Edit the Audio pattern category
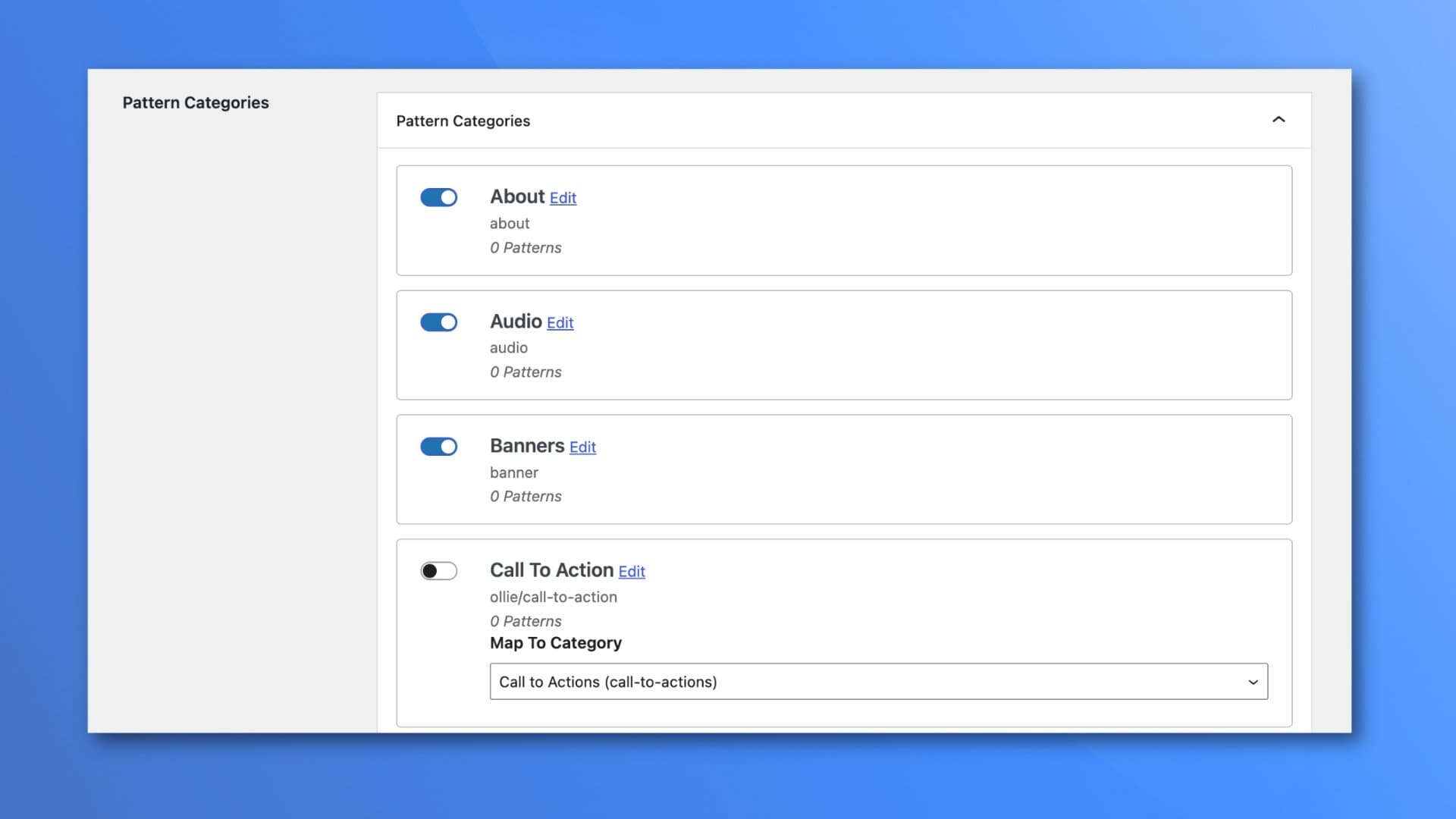Image resolution: width=1456 pixels, height=819 pixels. pos(560,323)
